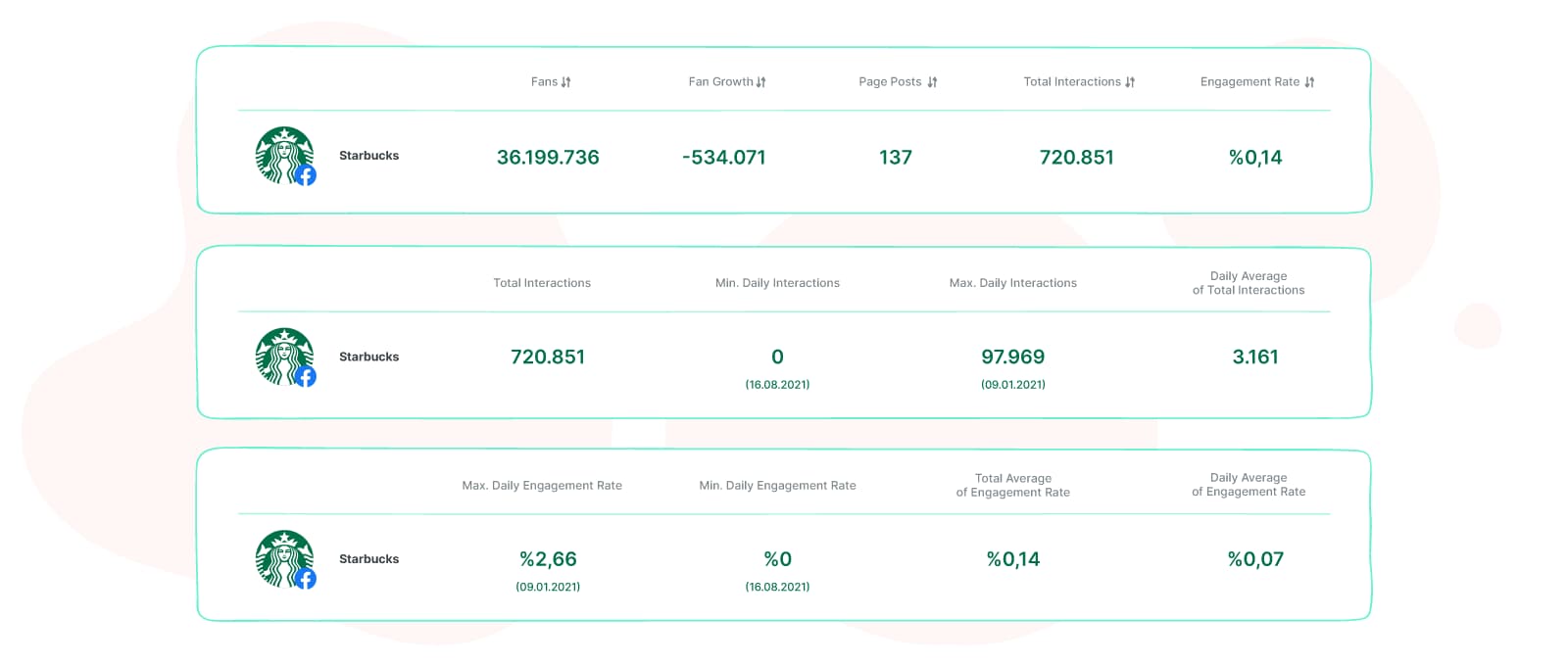This screenshot has height=666, width=1568.
Task: Select the daily average value 3.161
Action: point(1255,357)
